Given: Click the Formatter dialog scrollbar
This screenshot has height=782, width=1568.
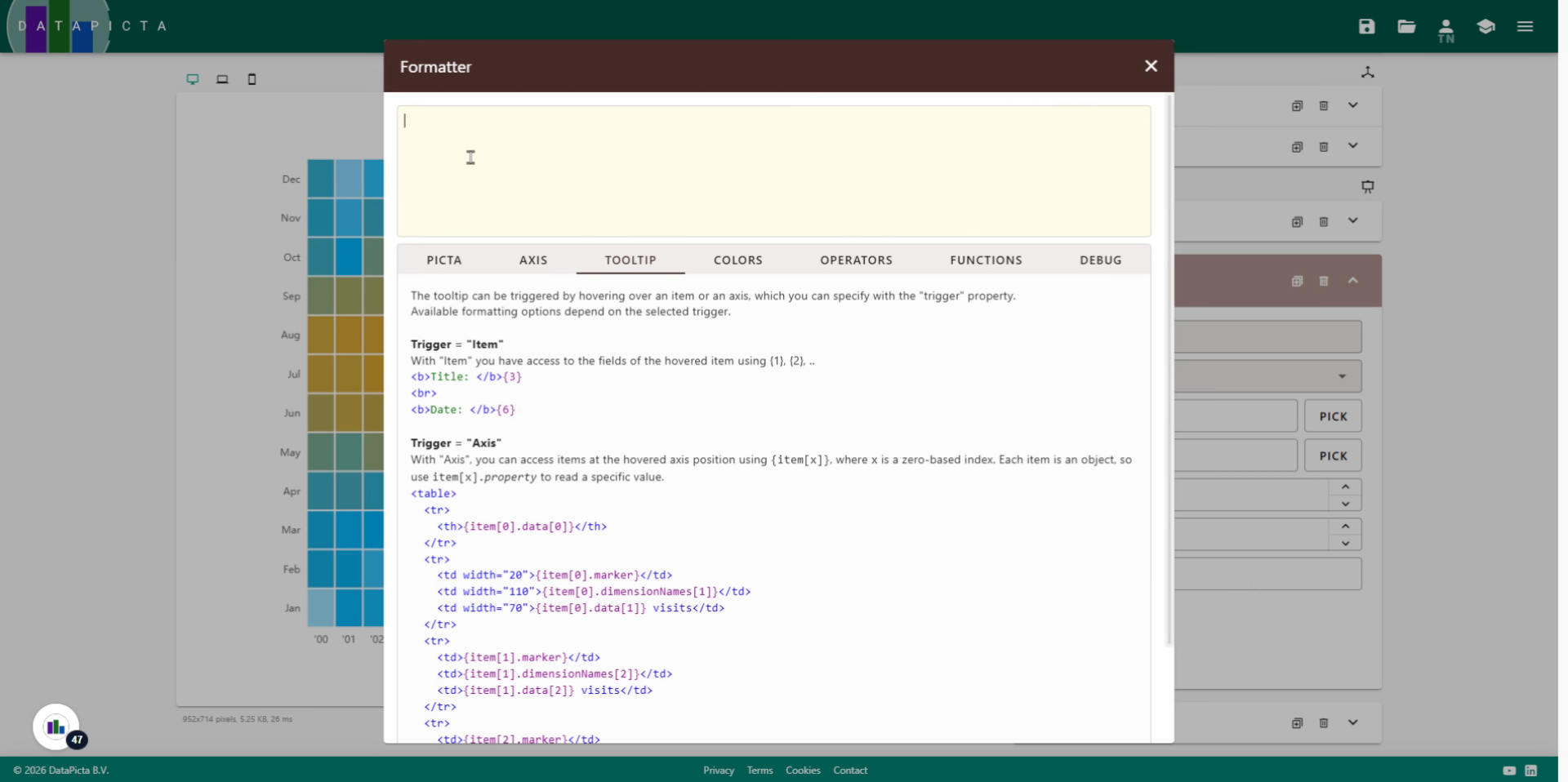Looking at the screenshot, I should click(1169, 369).
